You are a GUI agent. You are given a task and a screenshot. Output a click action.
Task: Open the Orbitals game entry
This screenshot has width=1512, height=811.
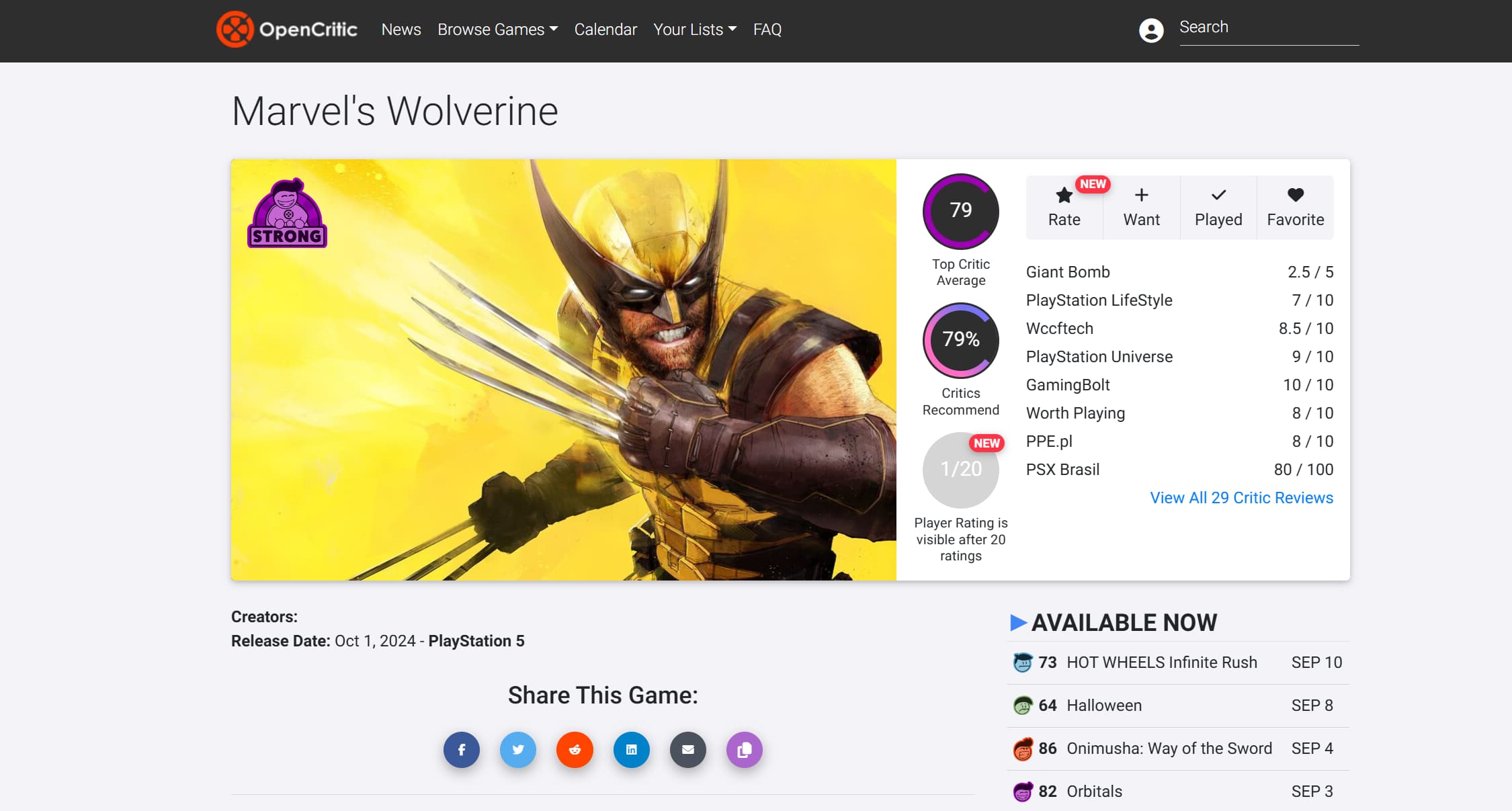tap(1094, 792)
